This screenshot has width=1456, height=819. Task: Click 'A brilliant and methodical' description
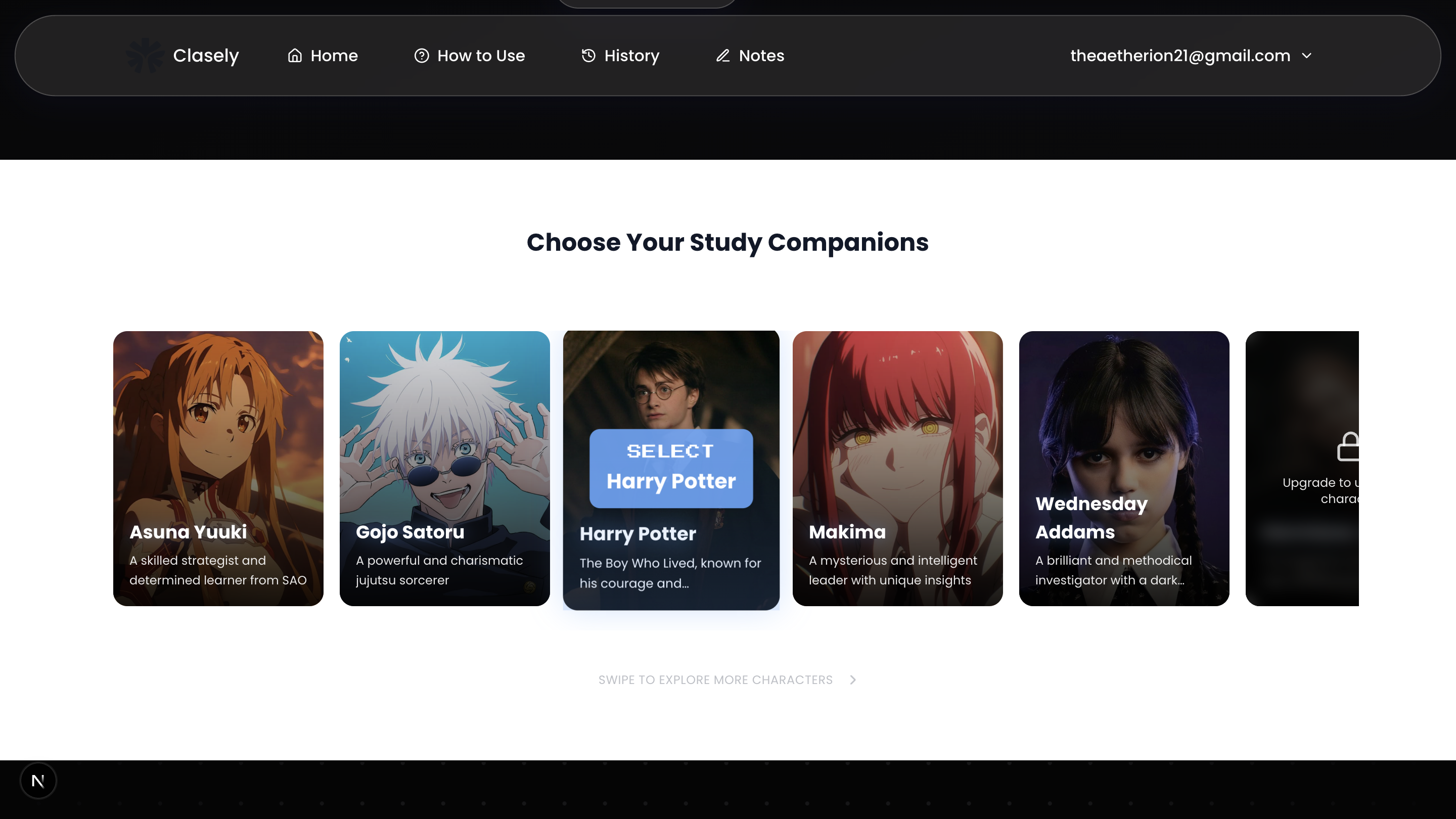point(1113,570)
